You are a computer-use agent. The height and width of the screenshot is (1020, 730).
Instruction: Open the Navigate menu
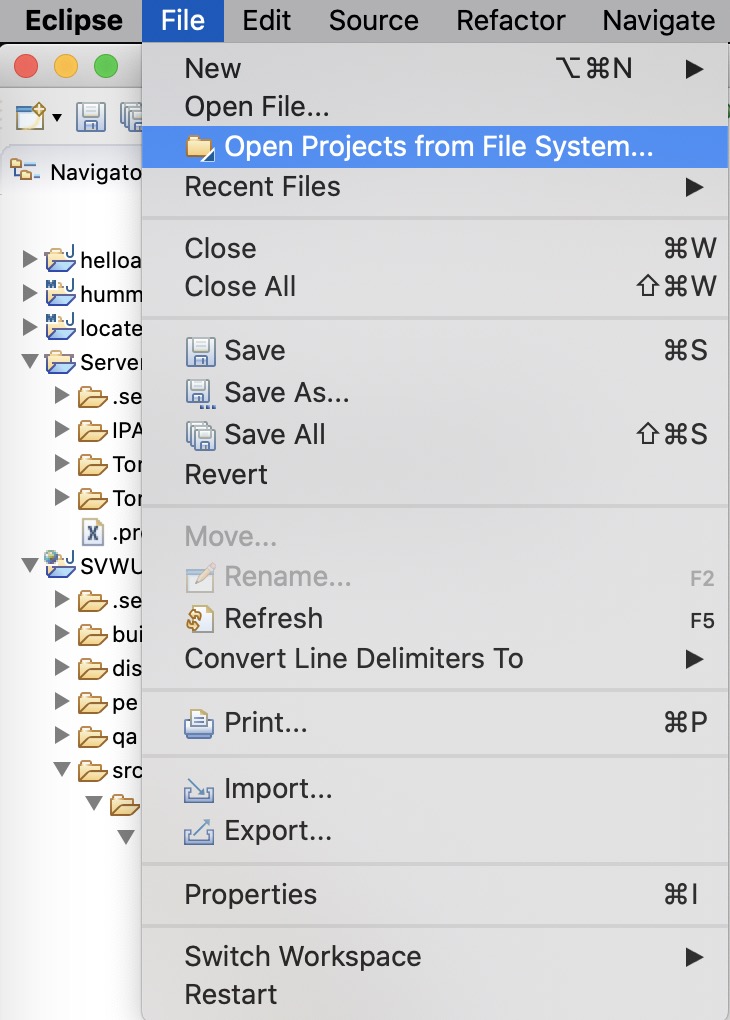coord(658,20)
